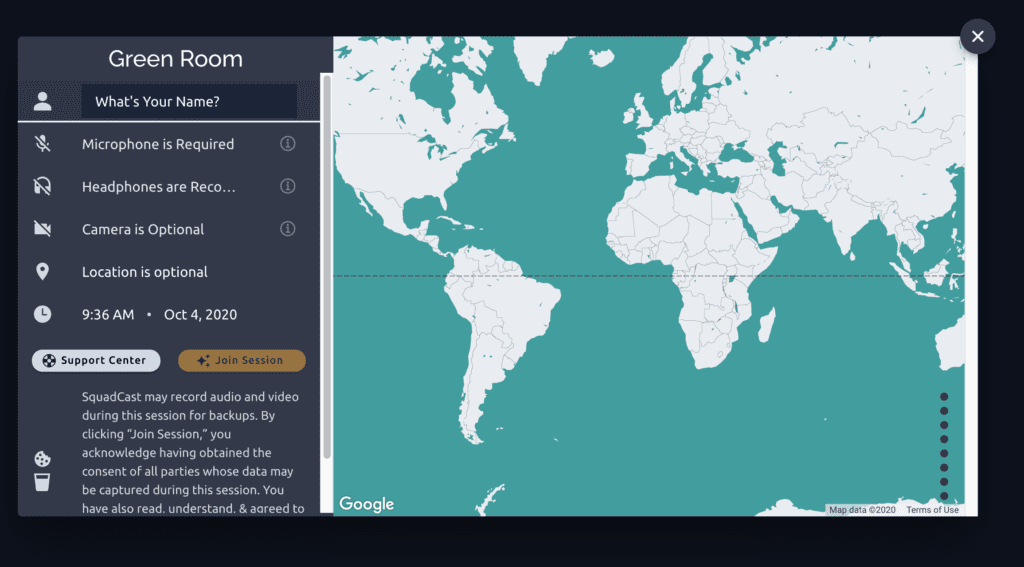Open info for Camera is Optional

tap(288, 229)
